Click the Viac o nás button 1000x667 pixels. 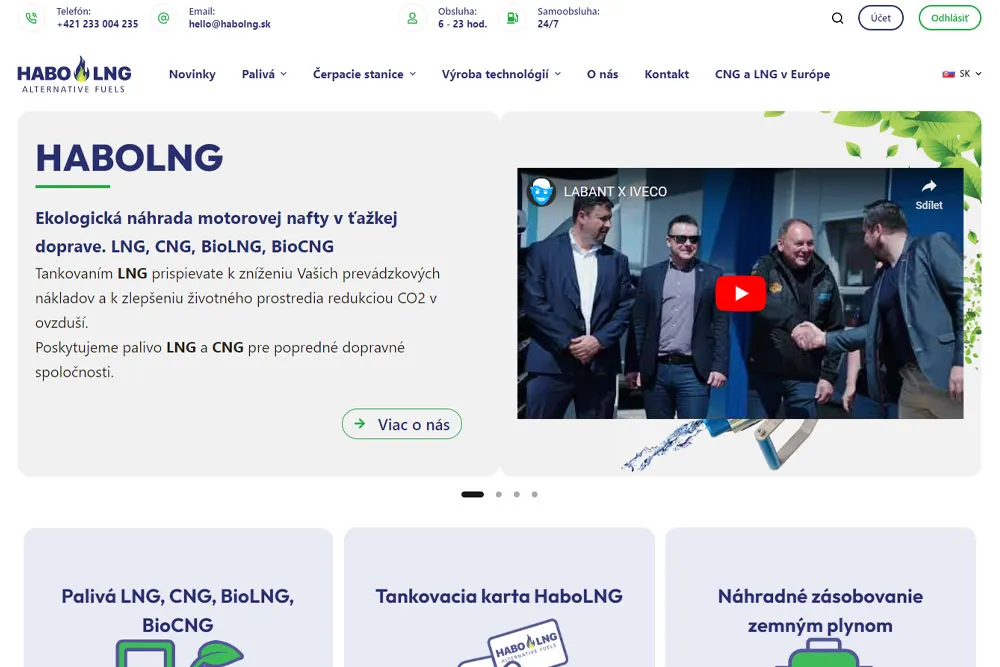click(x=402, y=424)
